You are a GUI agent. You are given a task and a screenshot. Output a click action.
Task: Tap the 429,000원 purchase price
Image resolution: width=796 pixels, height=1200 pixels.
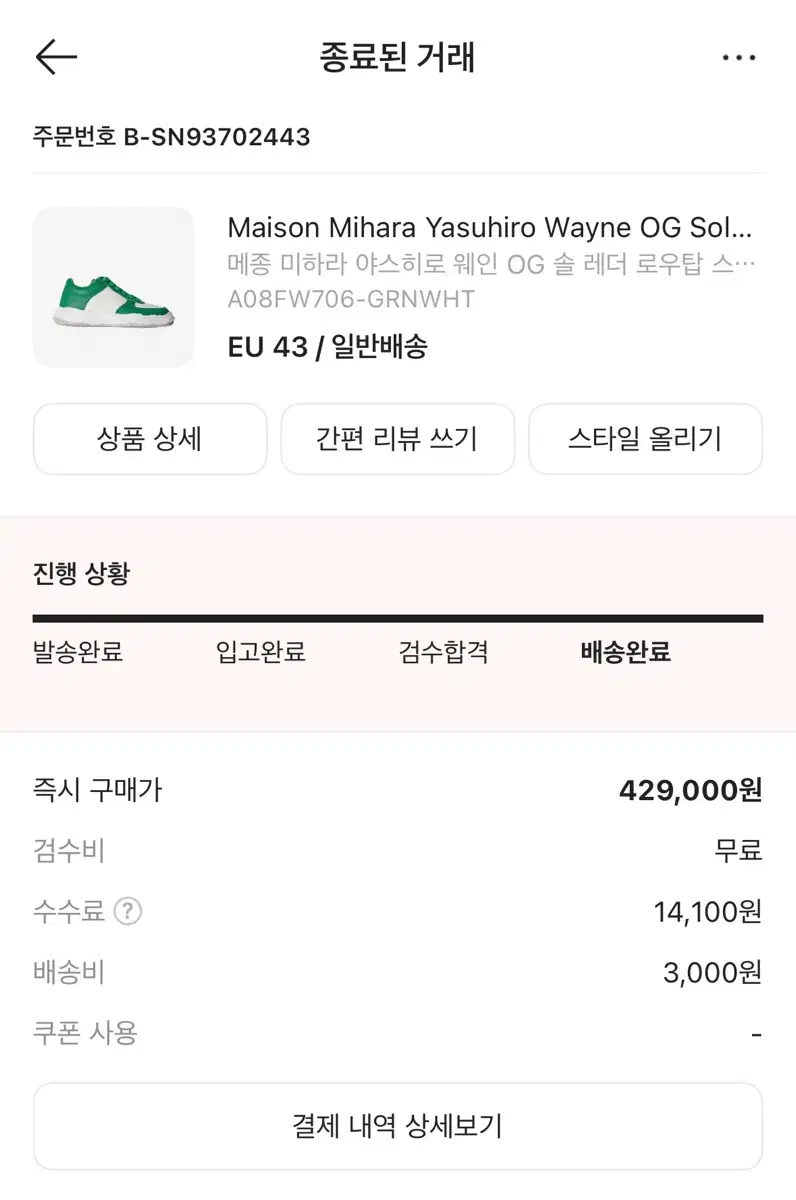[690, 791]
